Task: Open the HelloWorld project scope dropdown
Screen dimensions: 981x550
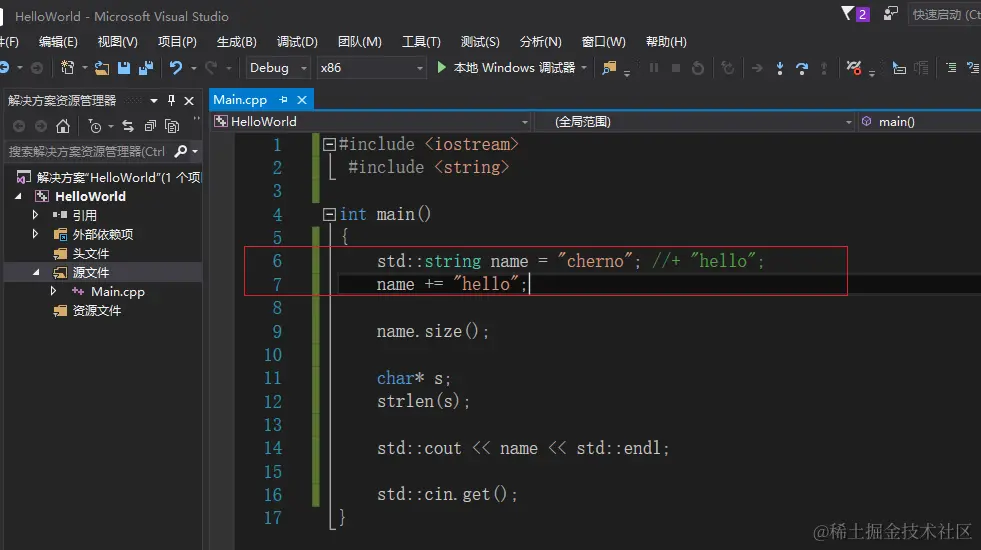Action: coord(524,122)
